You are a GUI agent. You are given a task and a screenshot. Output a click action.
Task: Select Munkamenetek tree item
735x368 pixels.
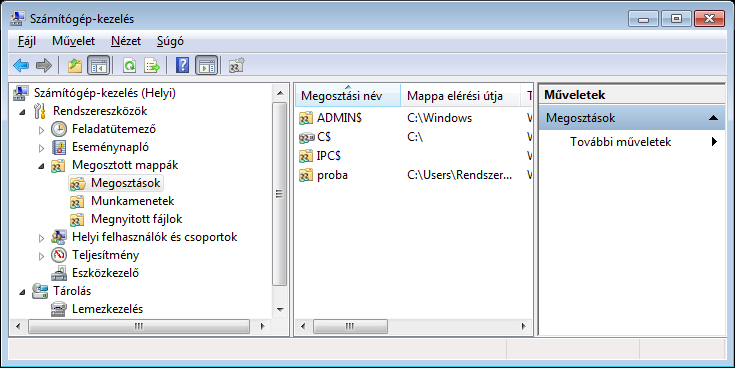pyautogui.click(x=133, y=201)
